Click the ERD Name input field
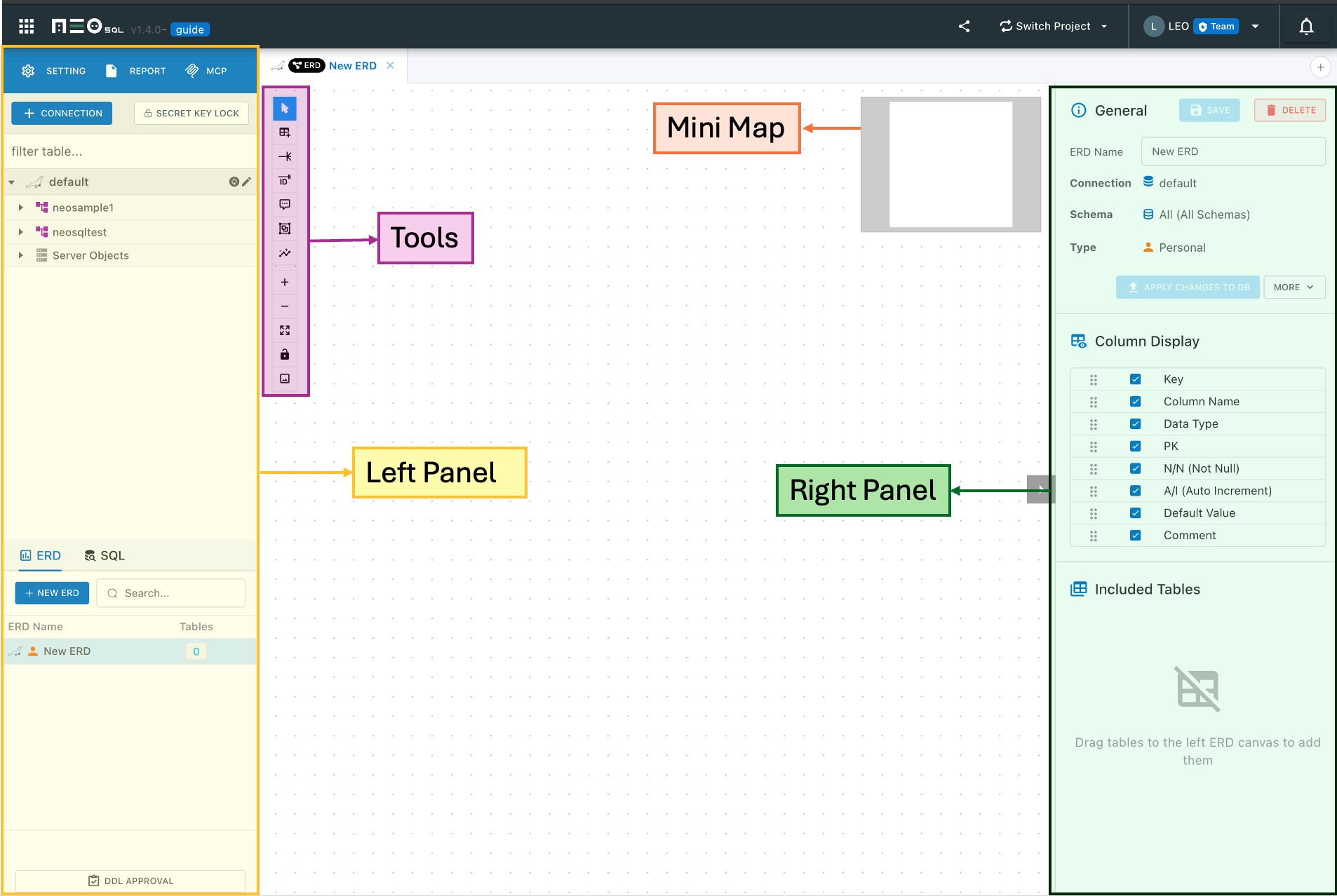This screenshot has width=1337, height=896. point(1233,151)
